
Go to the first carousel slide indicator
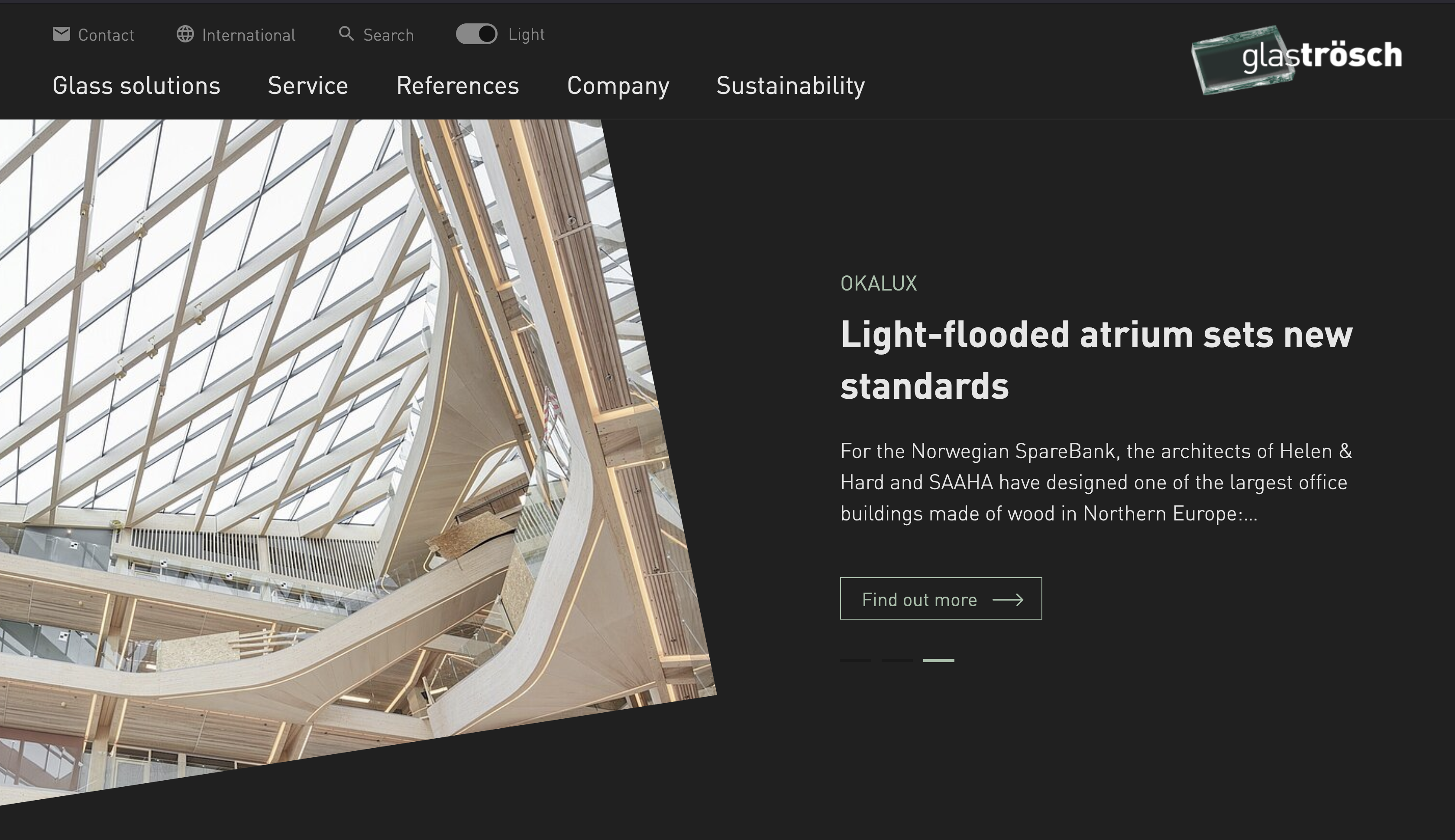(856, 660)
